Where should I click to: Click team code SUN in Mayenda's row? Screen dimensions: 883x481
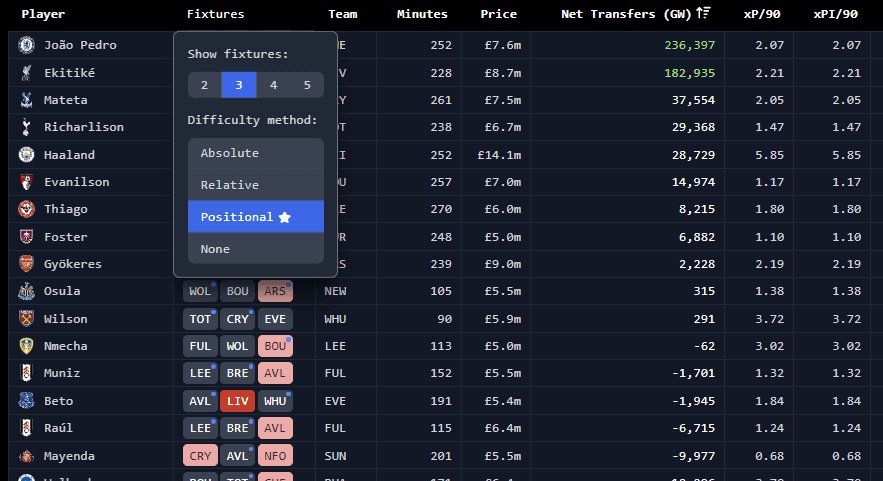pyautogui.click(x=335, y=456)
